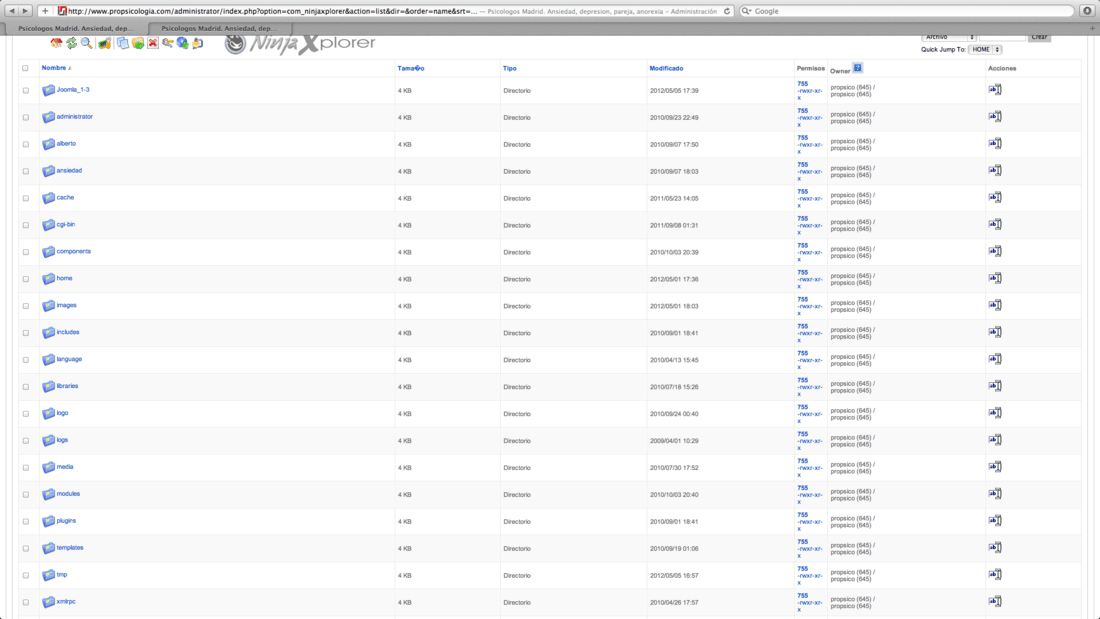The width and height of the screenshot is (1100, 619).
Task: Click rename icon for cache row
Action: point(995,197)
